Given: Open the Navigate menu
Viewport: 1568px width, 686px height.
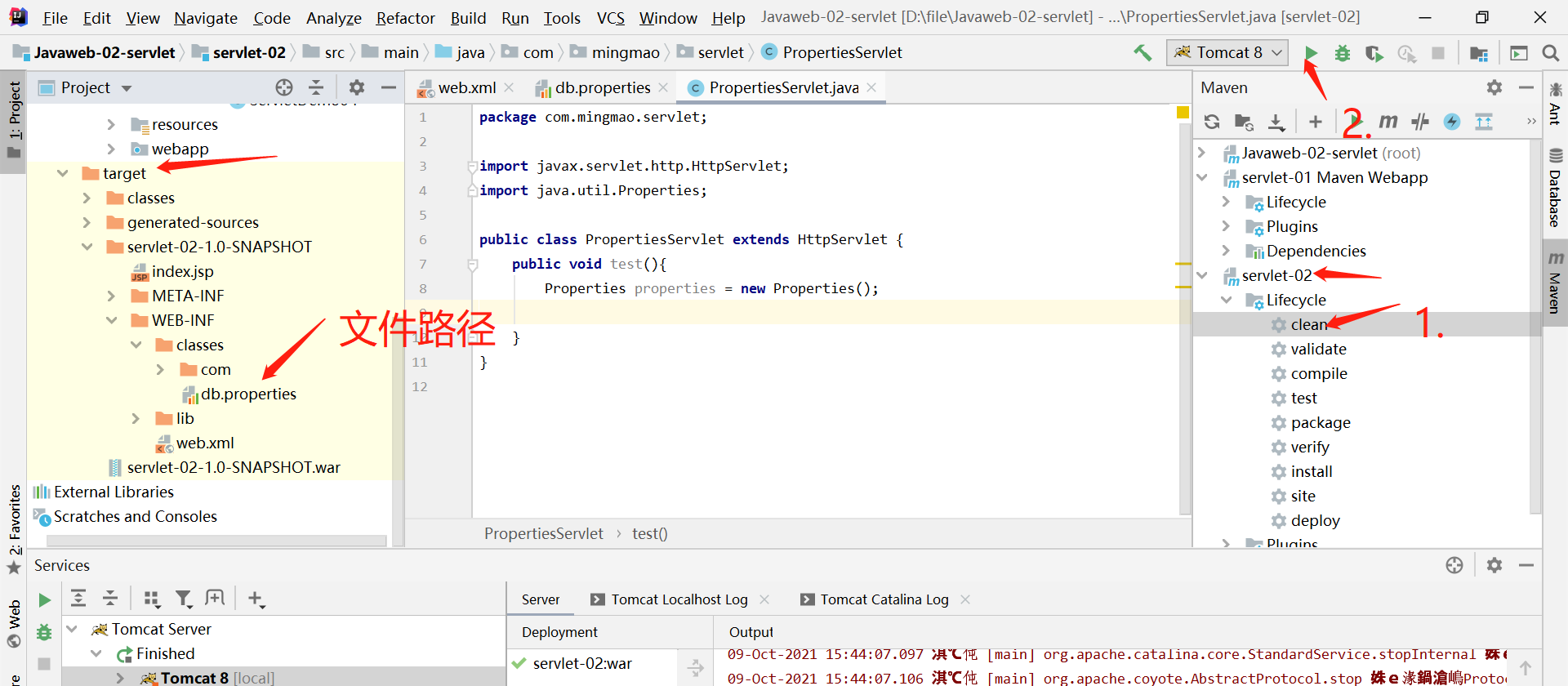Looking at the screenshot, I should pos(206,18).
